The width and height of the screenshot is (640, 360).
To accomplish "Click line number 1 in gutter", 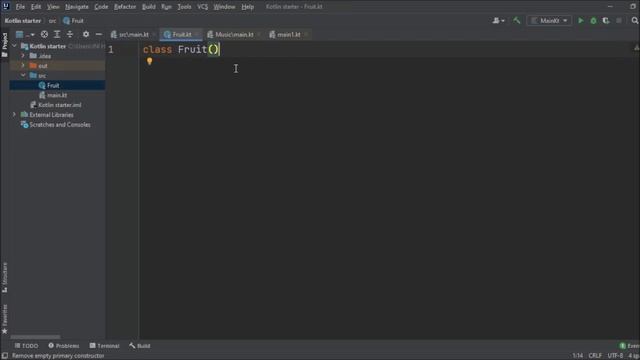I will [x=111, y=50].
